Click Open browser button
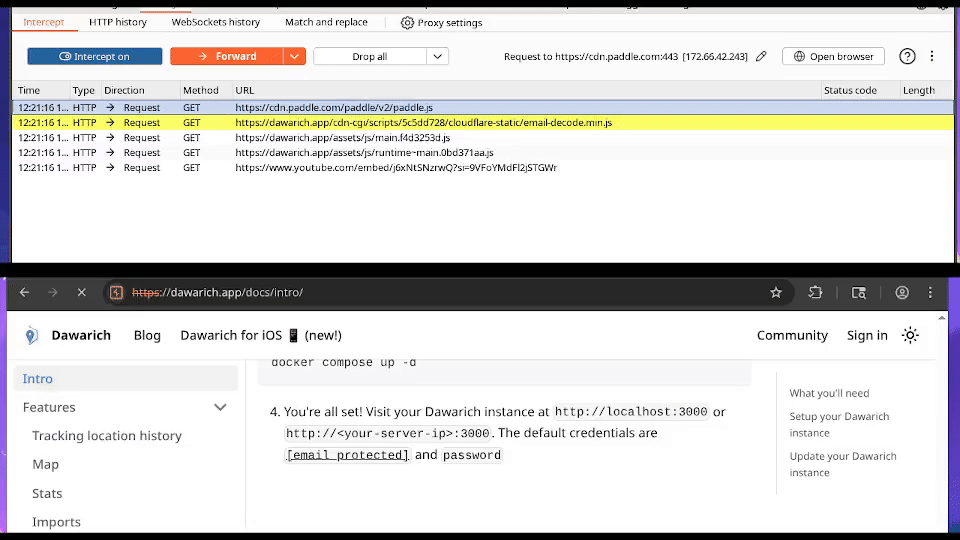Viewport: 960px width, 540px height. [x=833, y=56]
